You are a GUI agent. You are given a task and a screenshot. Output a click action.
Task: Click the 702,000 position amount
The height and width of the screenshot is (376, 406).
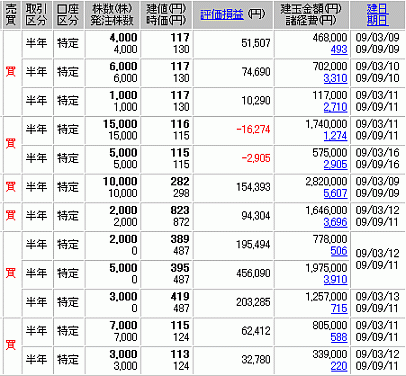[330, 66]
